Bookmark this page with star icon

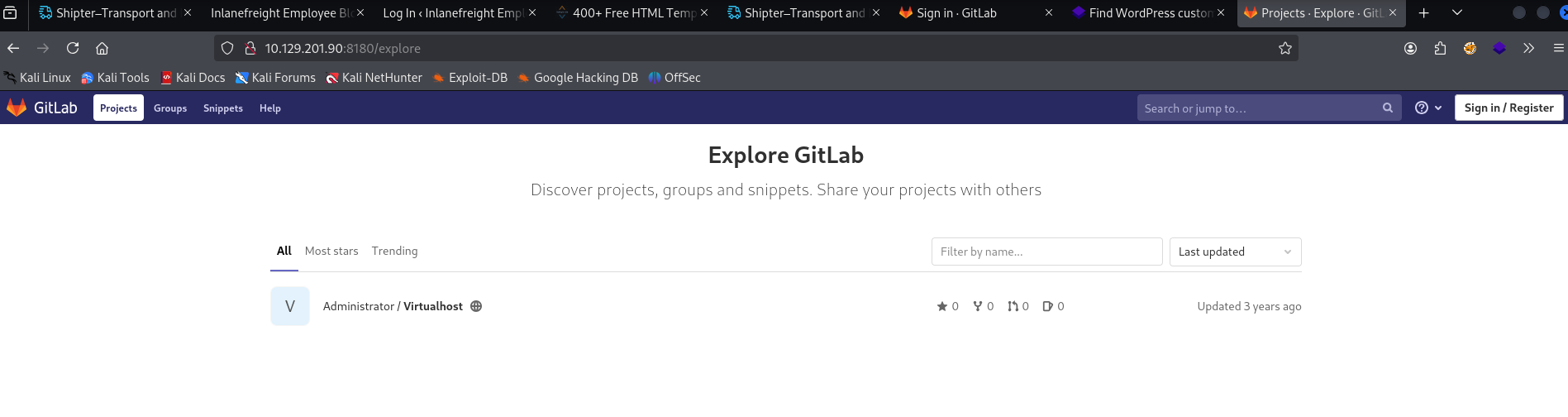[x=1284, y=48]
